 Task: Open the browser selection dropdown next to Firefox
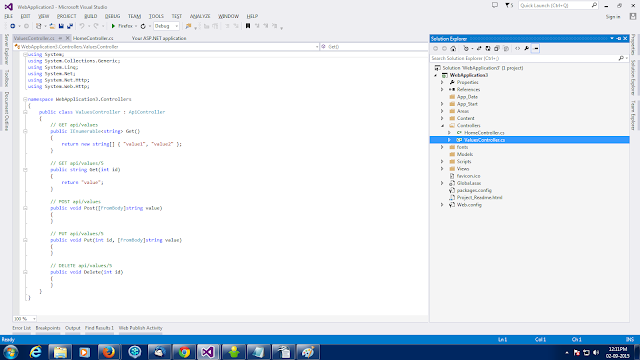[136, 26]
